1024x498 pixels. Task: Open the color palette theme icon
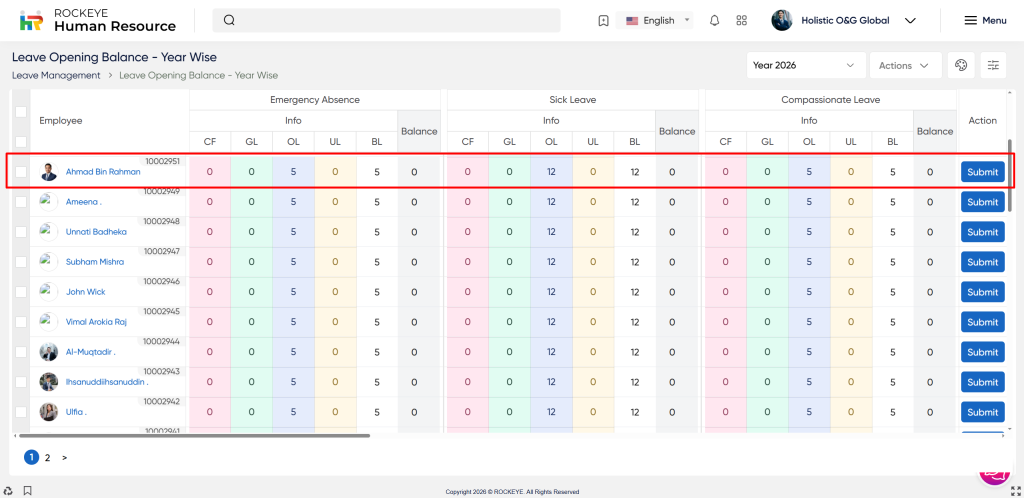tap(961, 65)
